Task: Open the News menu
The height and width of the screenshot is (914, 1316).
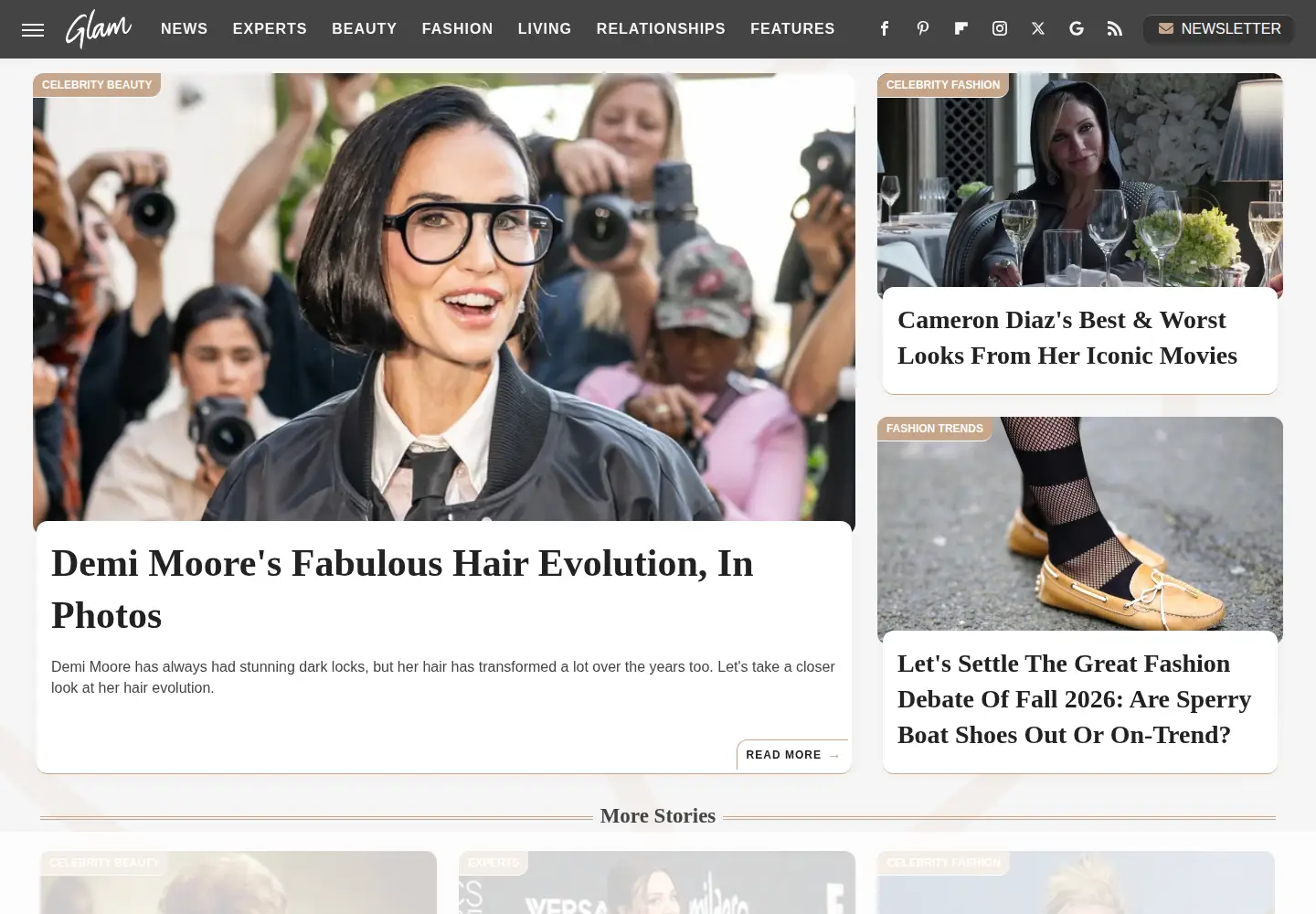Action: tap(185, 29)
